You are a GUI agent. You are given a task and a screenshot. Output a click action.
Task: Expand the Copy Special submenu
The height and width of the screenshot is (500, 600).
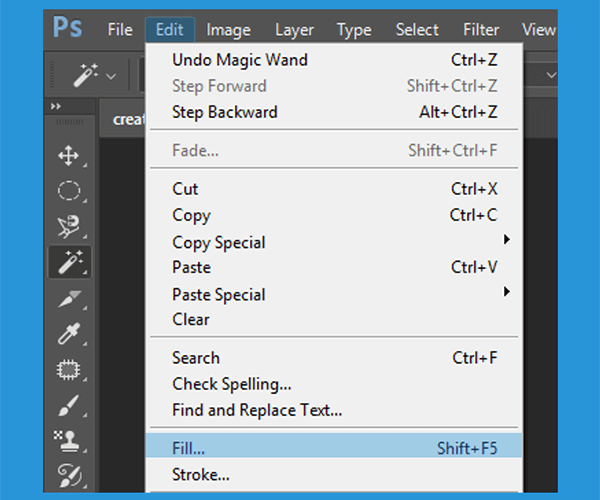click(x=507, y=239)
